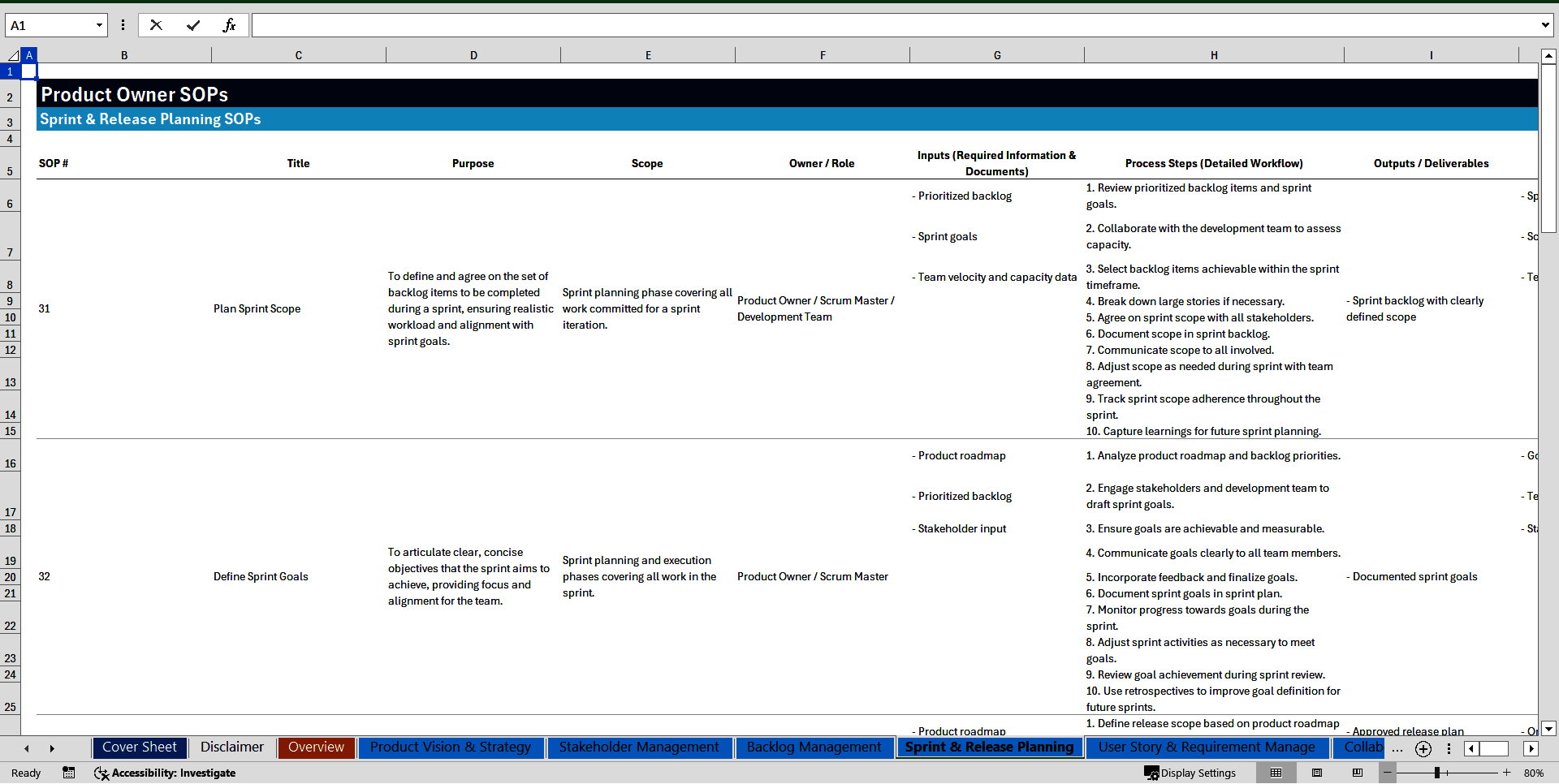This screenshot has height=784, width=1559.
Task: Open the sheet list ellipsis menu
Action: coord(1397,750)
